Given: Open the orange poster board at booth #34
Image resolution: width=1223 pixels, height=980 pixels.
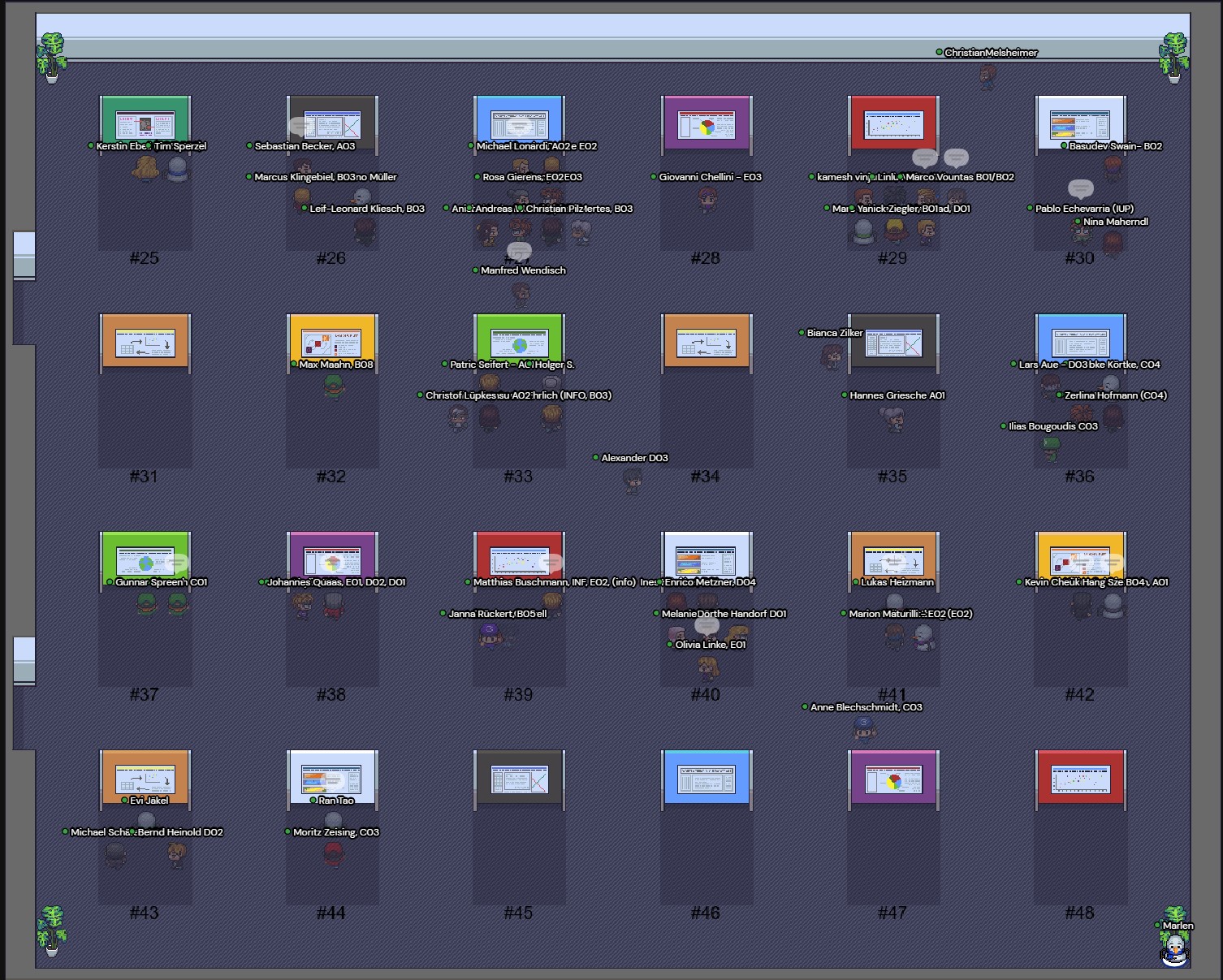Looking at the screenshot, I should point(707,343).
